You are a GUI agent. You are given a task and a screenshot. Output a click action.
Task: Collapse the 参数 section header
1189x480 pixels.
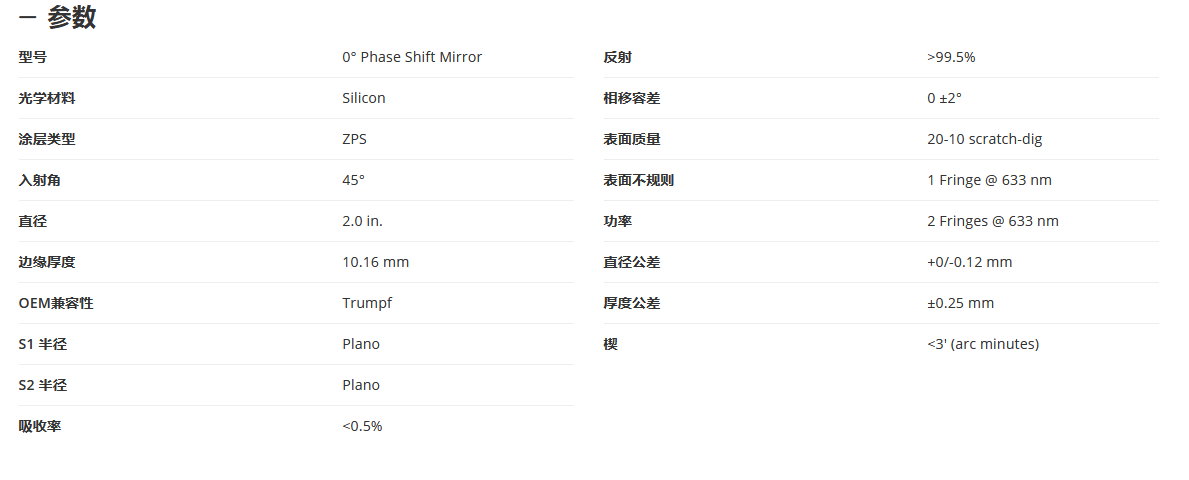point(58,17)
